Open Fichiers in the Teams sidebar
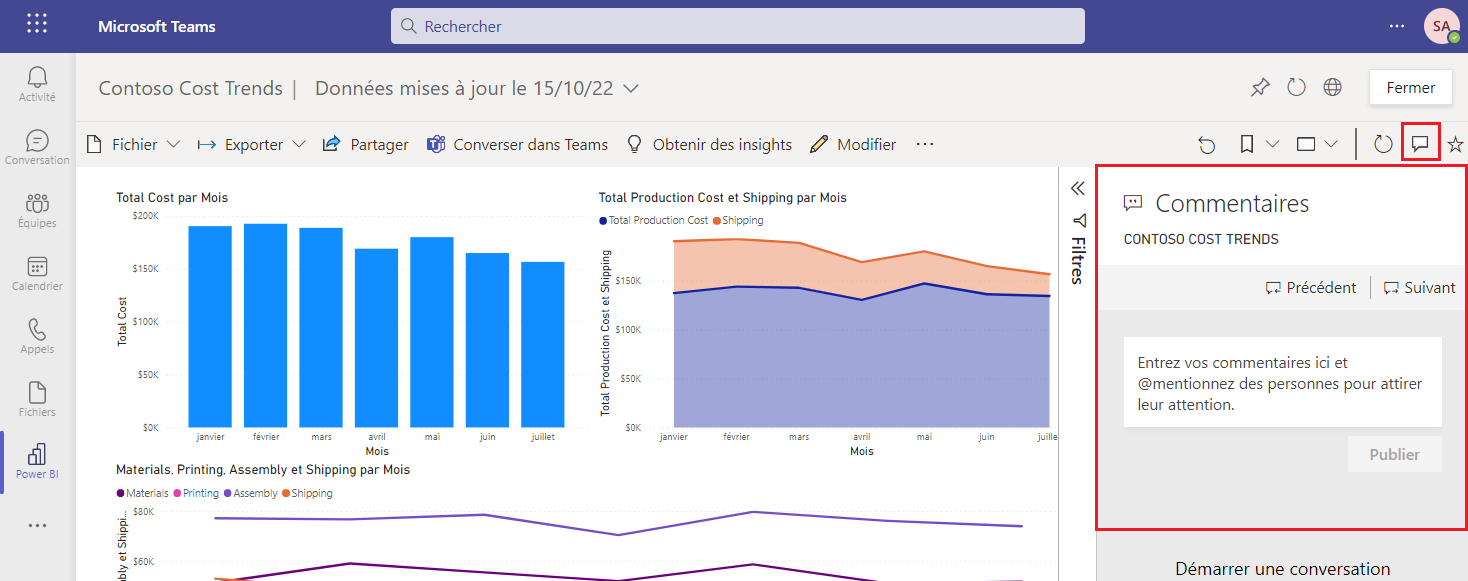 point(37,399)
